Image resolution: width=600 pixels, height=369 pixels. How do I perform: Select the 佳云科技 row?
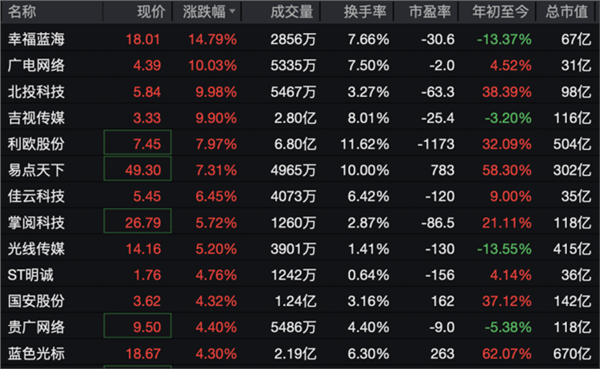(x=300, y=196)
